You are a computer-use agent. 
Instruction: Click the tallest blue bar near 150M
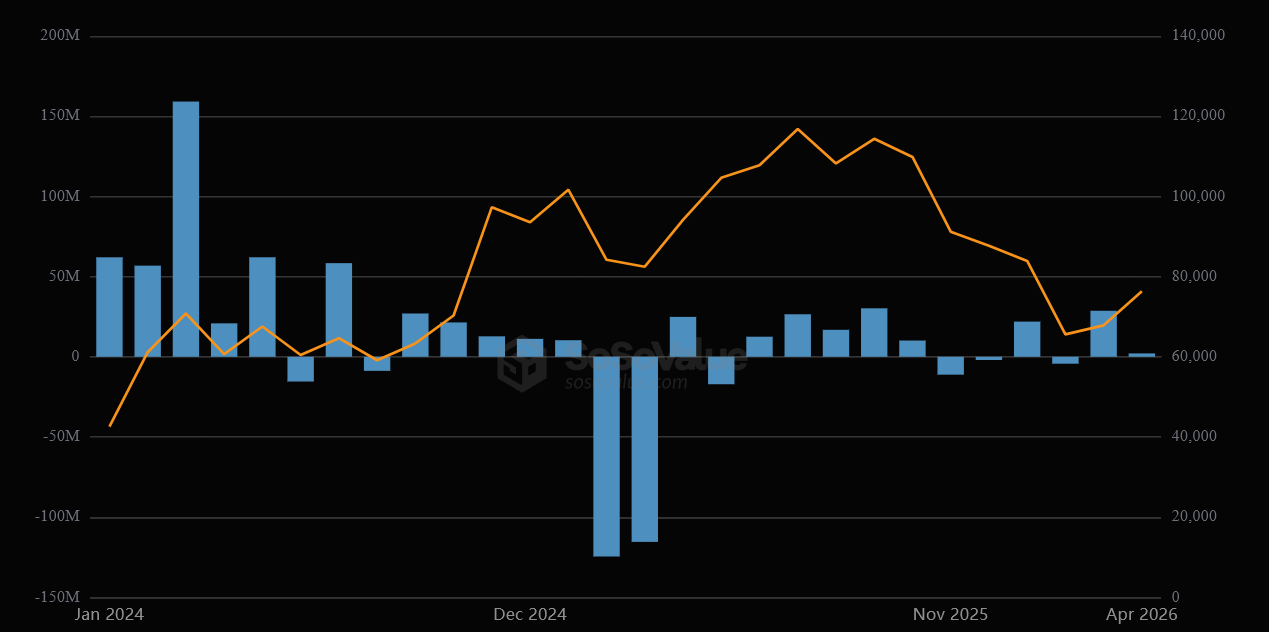pos(186,228)
